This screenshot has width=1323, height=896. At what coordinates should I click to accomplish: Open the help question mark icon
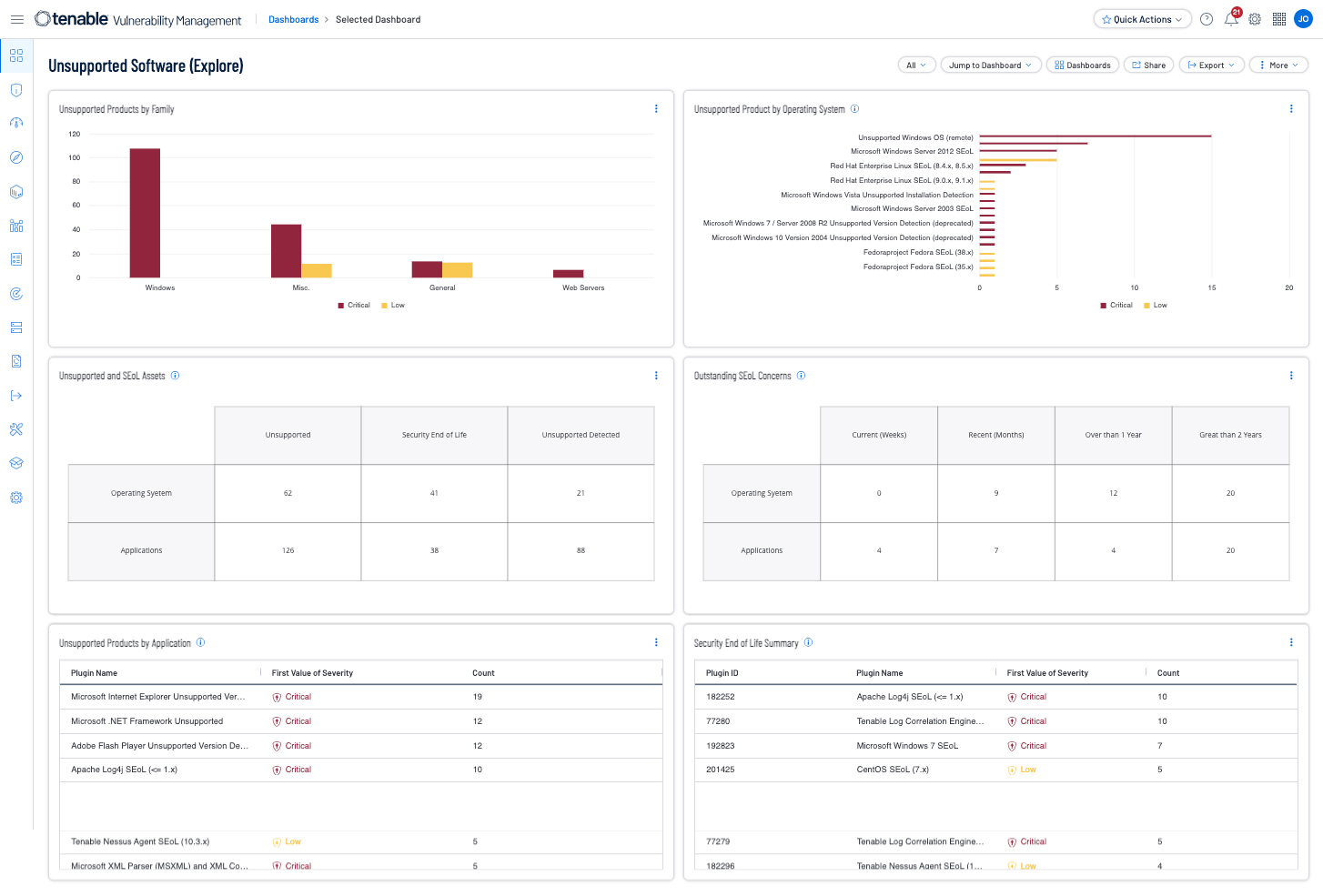pos(1207,19)
